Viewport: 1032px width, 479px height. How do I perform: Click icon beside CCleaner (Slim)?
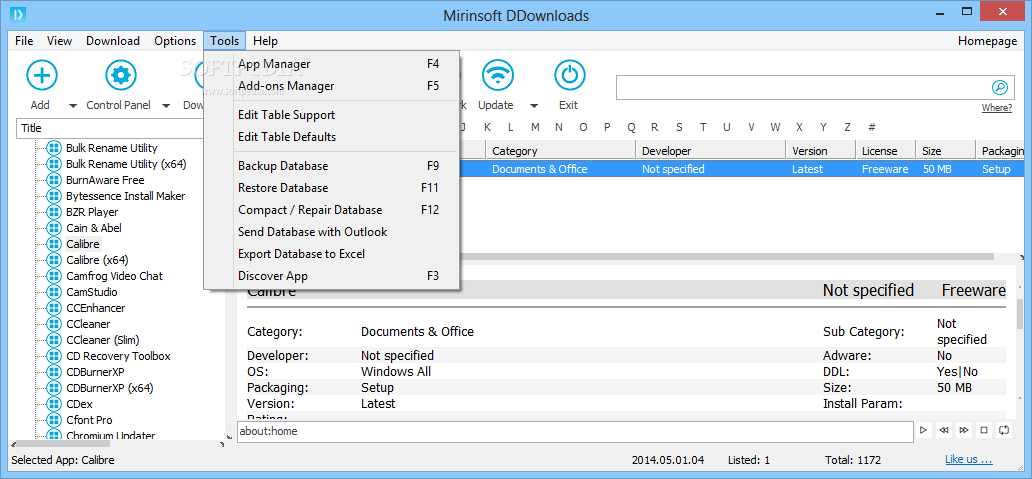point(53,340)
